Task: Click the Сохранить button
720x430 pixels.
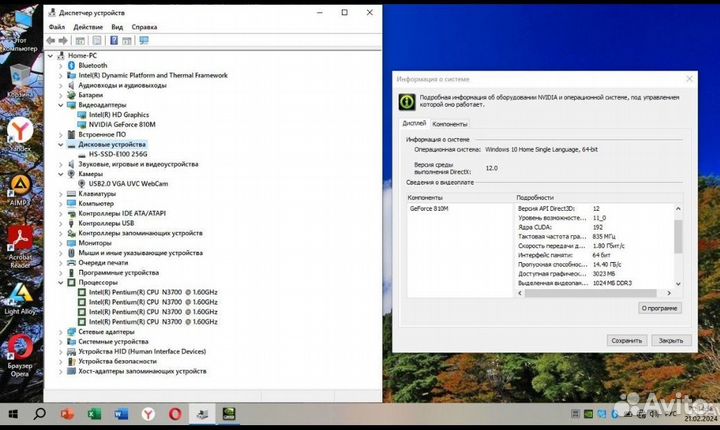Action: [627, 340]
